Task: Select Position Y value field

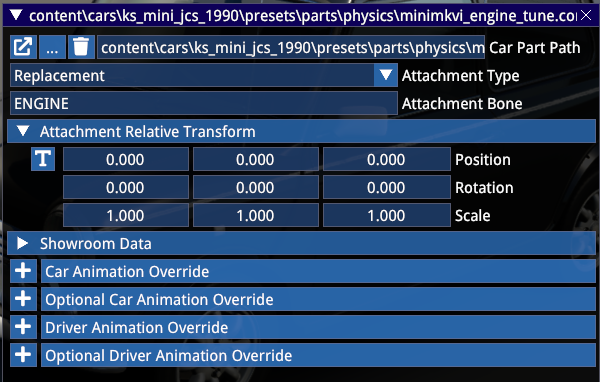Action: click(256, 159)
